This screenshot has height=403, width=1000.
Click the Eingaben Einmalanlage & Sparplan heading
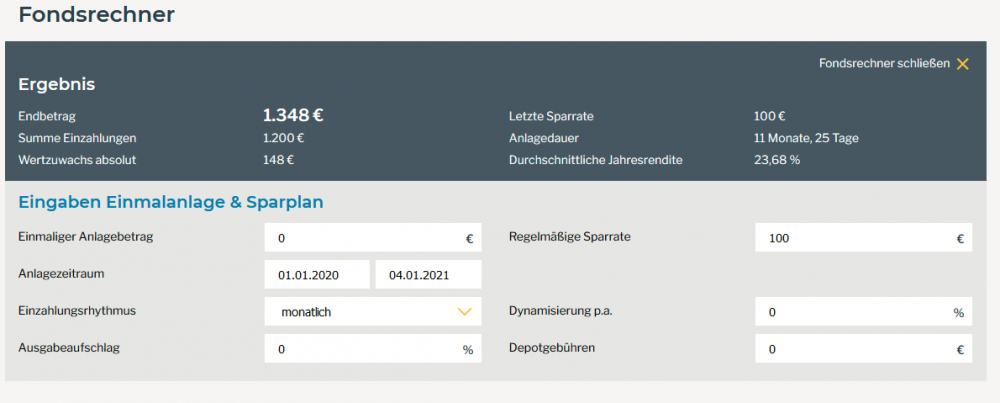[x=171, y=202]
